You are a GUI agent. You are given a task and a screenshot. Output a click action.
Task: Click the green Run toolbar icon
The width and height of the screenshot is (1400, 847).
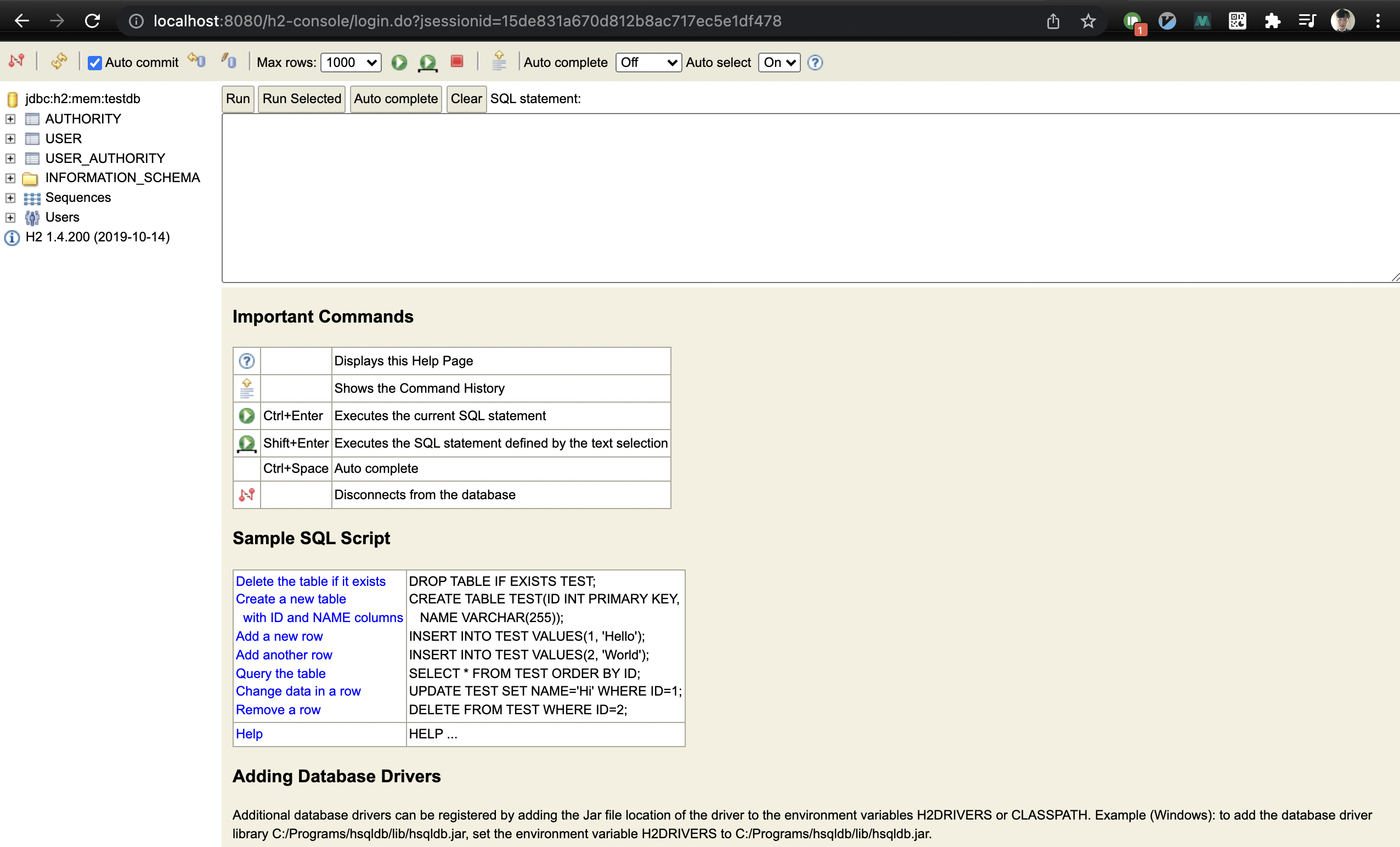(399, 63)
